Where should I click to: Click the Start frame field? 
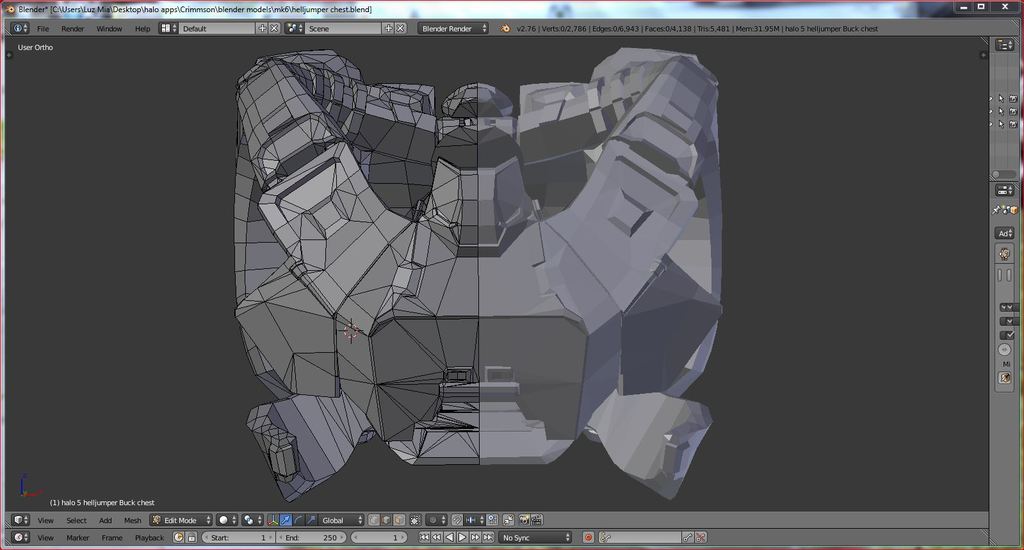pyautogui.click(x=238, y=537)
